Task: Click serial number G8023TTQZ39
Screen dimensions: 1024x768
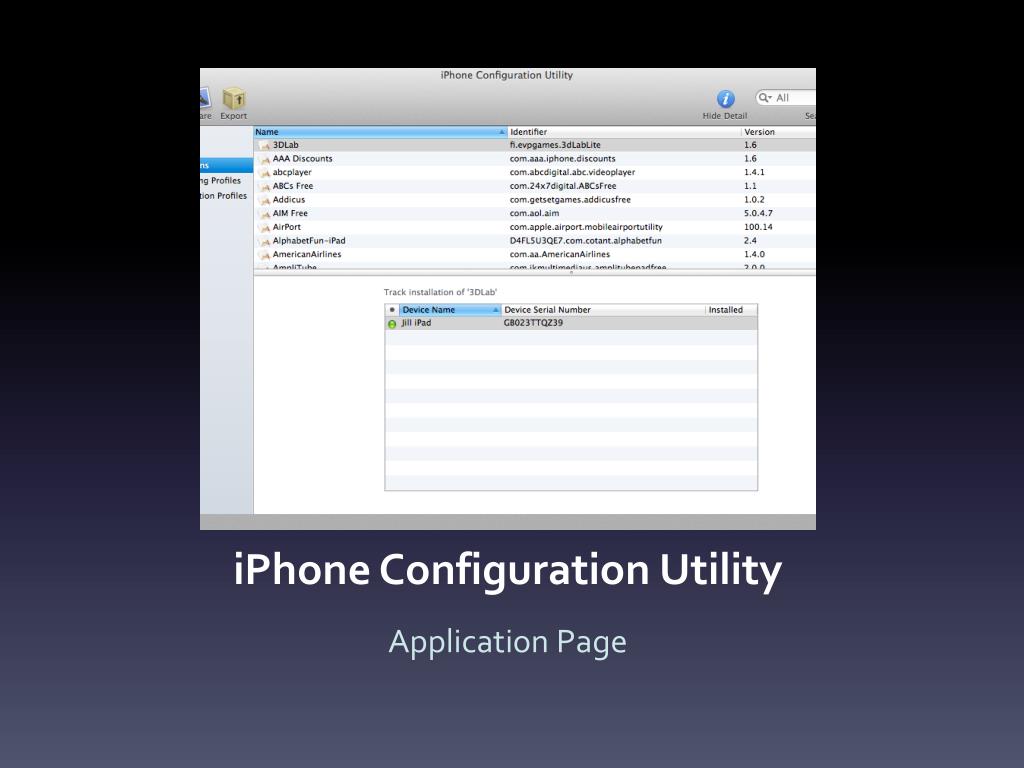Action: (533, 323)
